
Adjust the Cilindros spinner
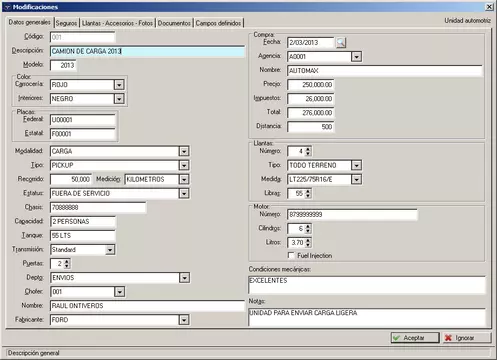click(308, 229)
